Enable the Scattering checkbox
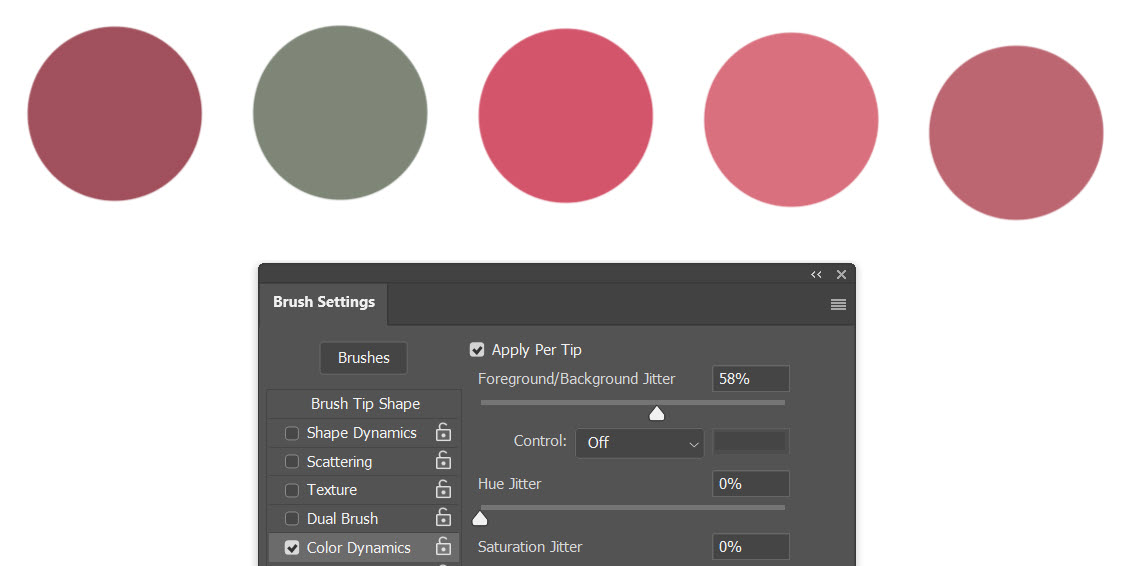 coord(292,461)
